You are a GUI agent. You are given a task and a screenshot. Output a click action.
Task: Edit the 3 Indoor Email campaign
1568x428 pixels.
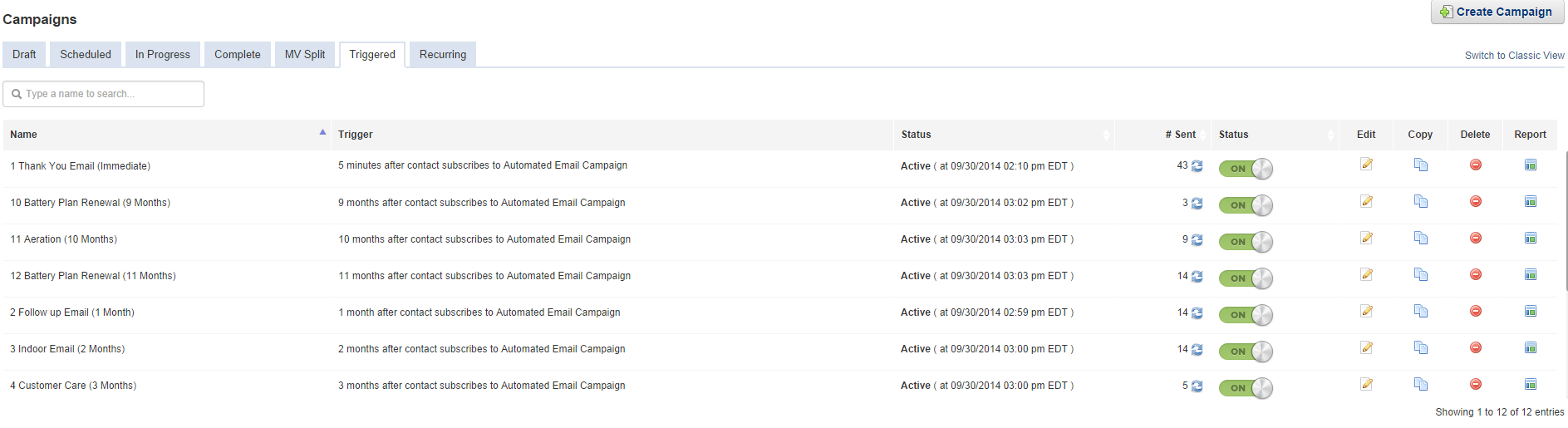coord(1366,348)
